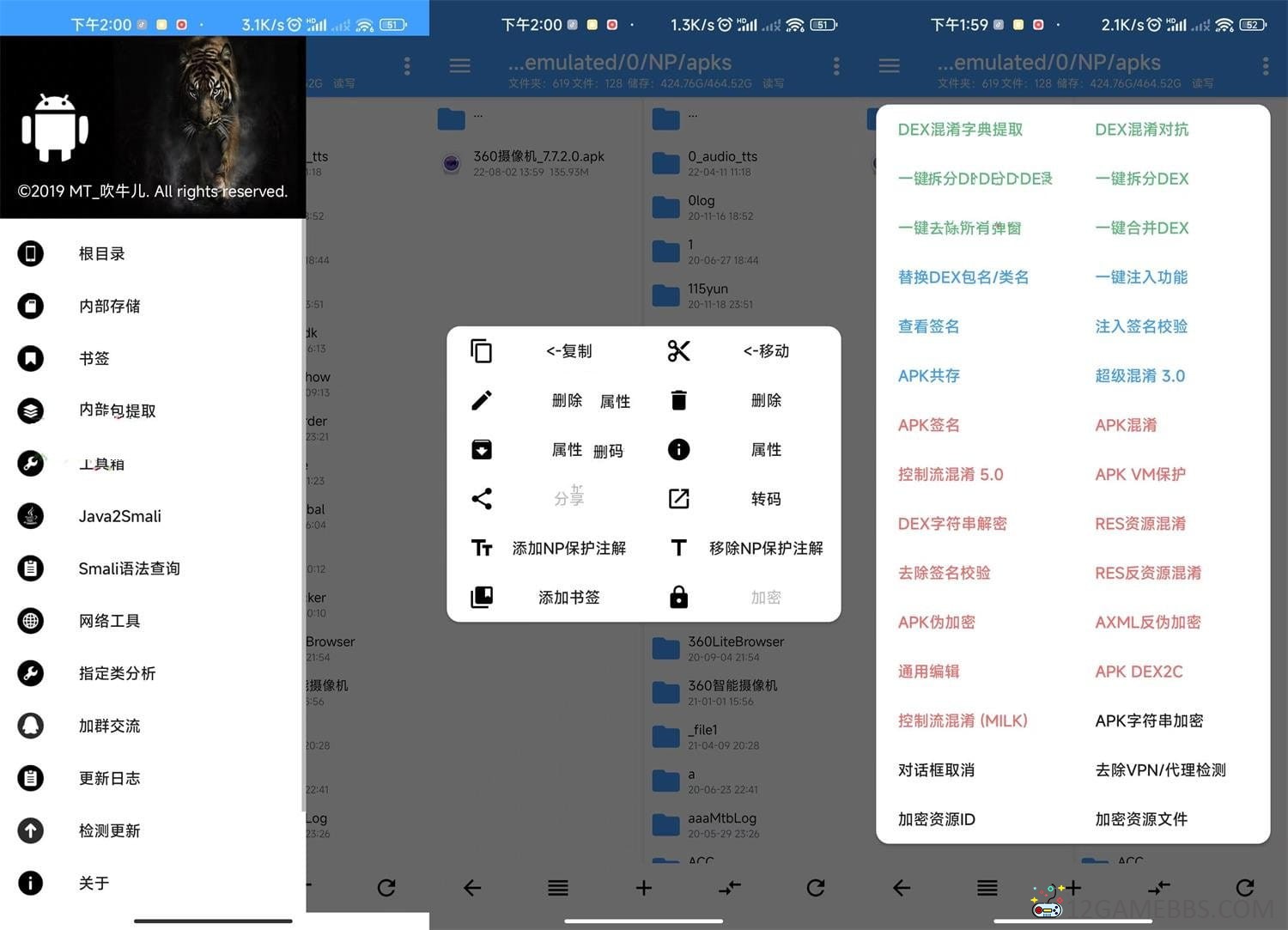Select 添加书签 add bookmark entry

pyautogui.click(x=568, y=598)
